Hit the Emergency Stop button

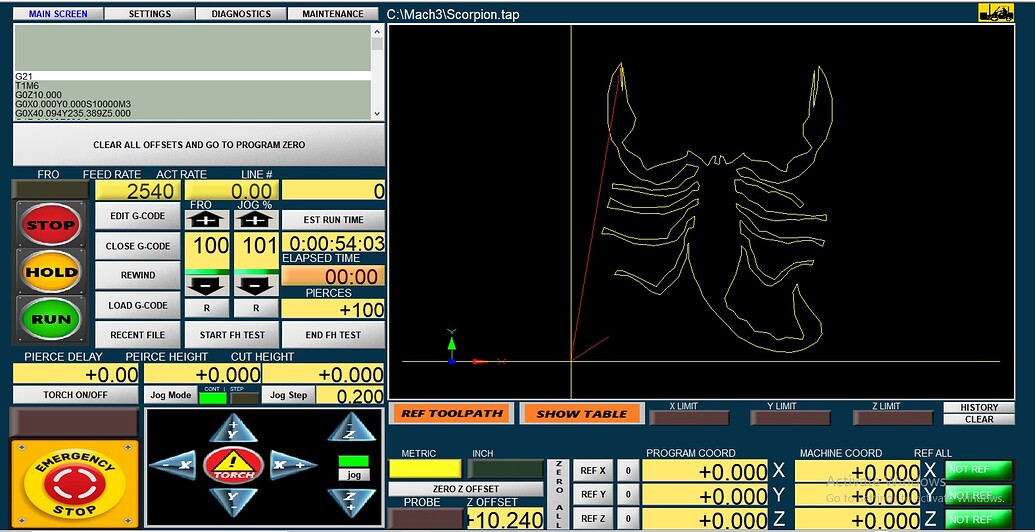click(x=75, y=484)
